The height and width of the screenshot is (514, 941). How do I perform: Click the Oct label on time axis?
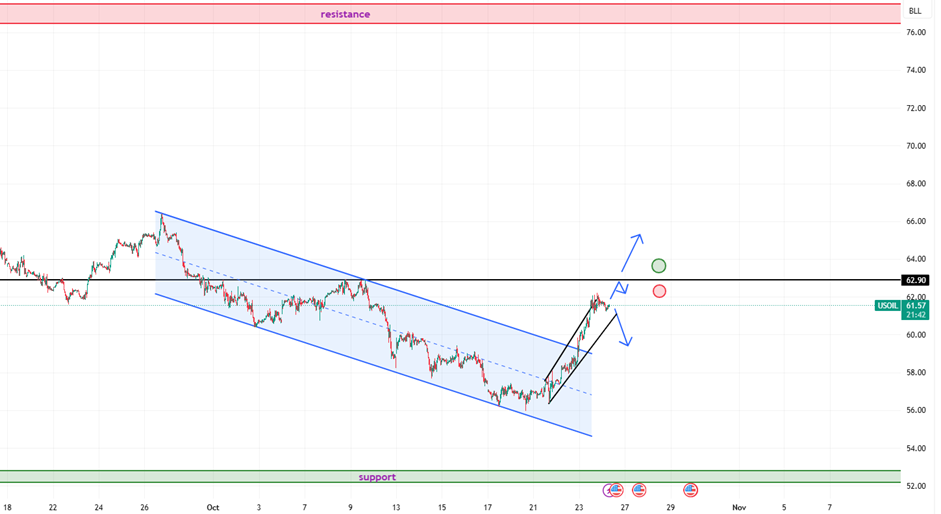tap(212, 507)
